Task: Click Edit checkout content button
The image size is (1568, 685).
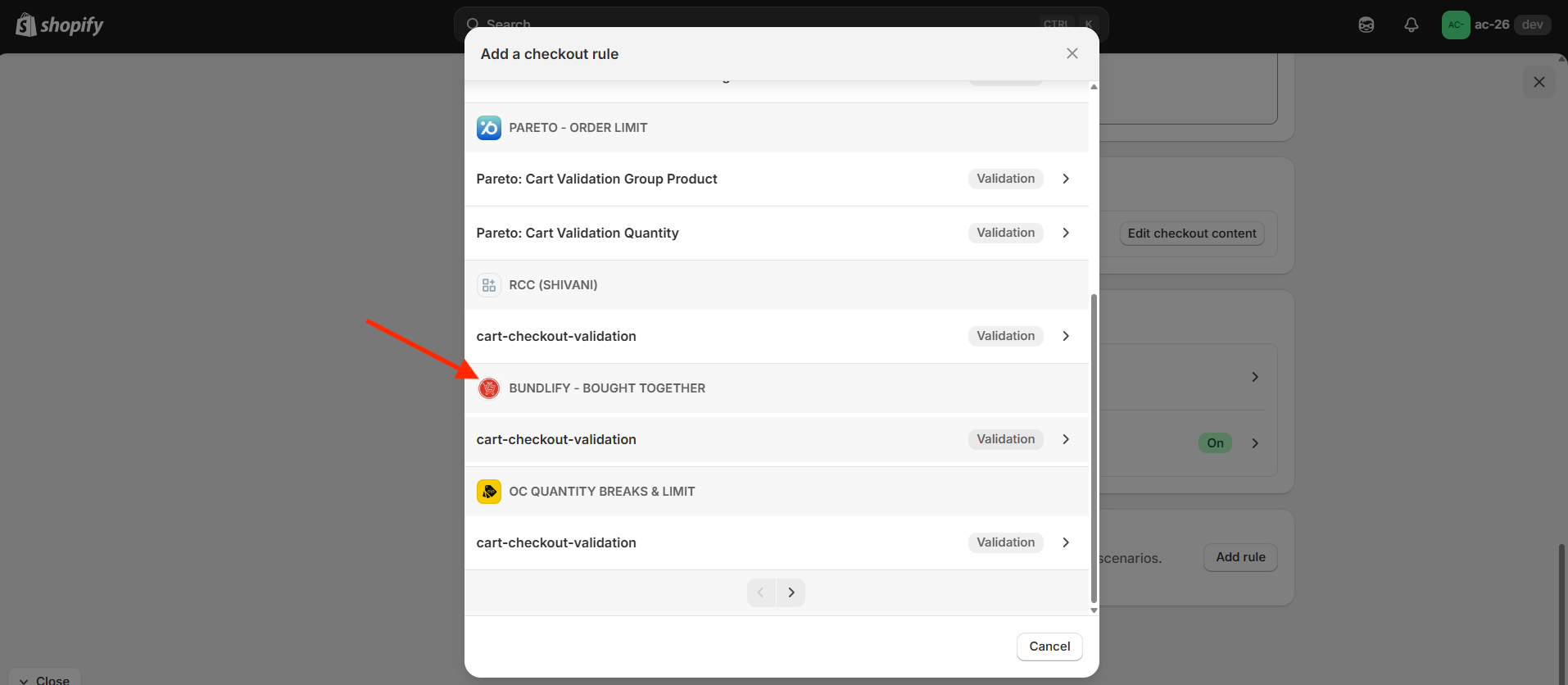Action: (1192, 234)
